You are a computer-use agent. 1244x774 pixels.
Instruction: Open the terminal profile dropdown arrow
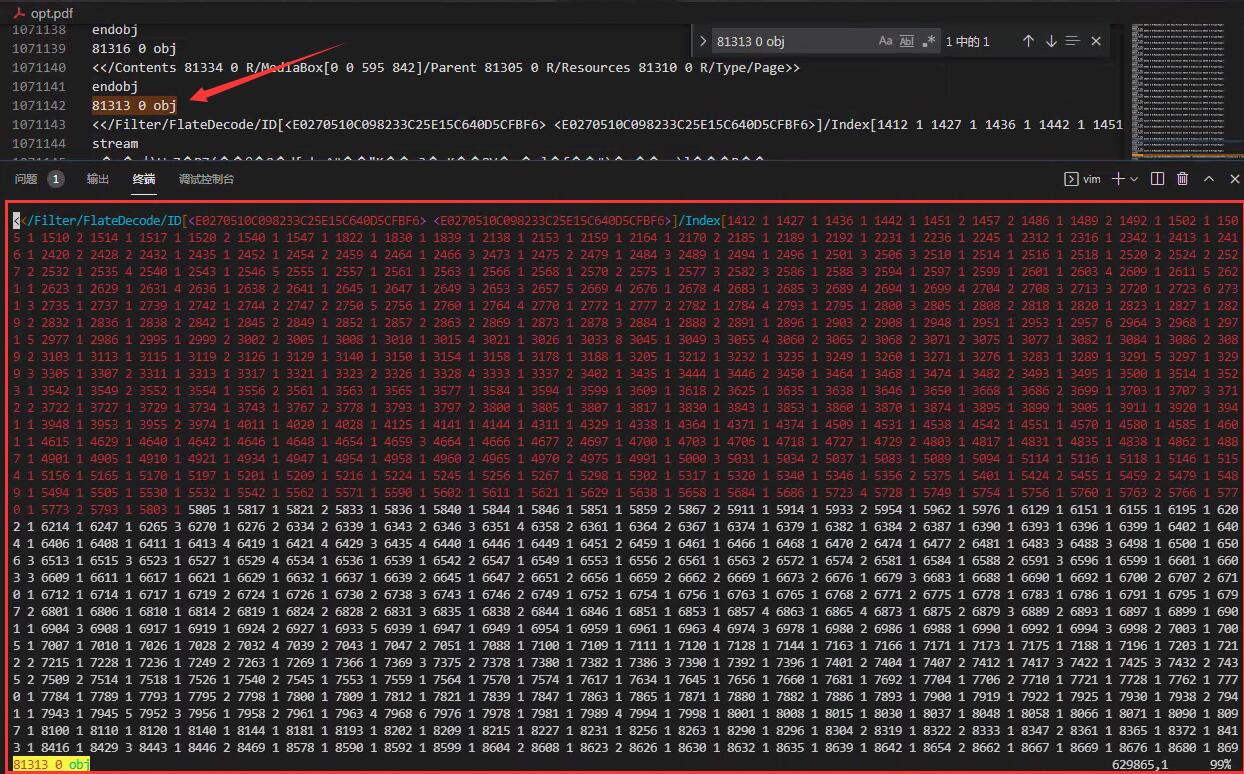pos(1131,179)
